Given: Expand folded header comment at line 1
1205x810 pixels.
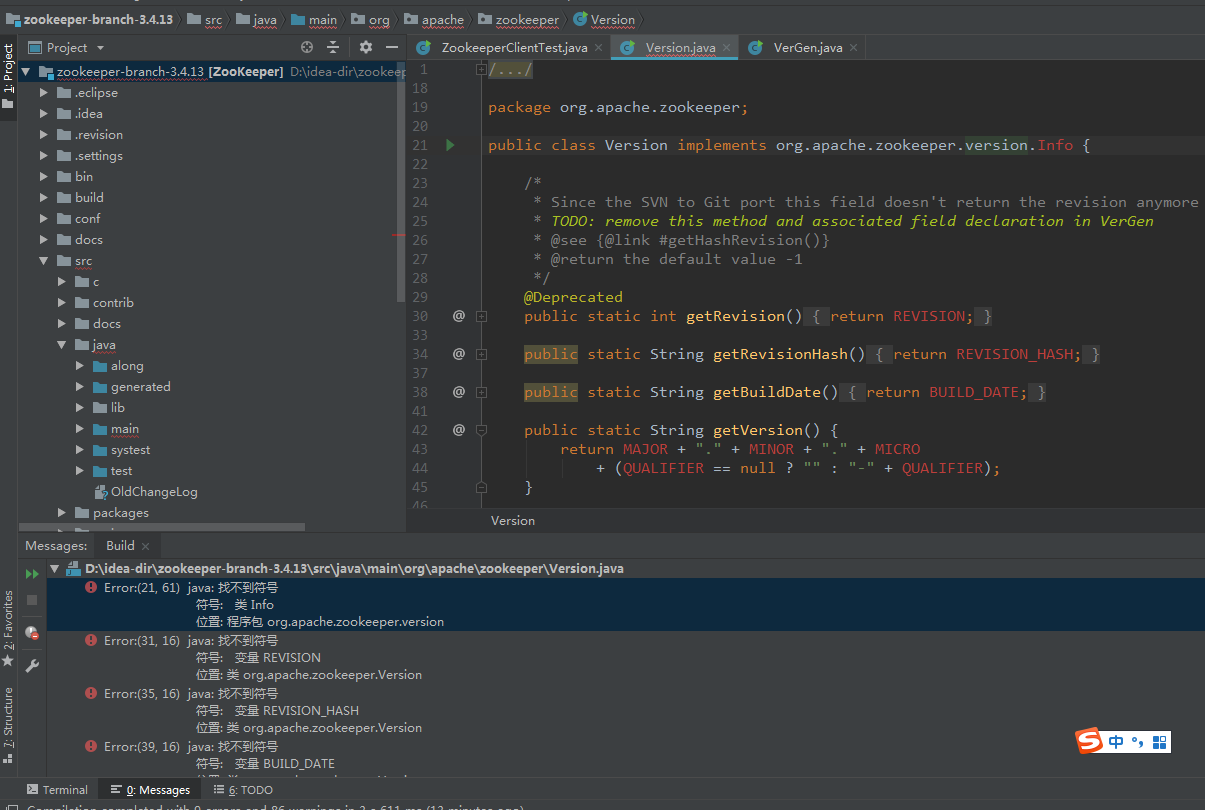Looking at the screenshot, I should 481,69.
